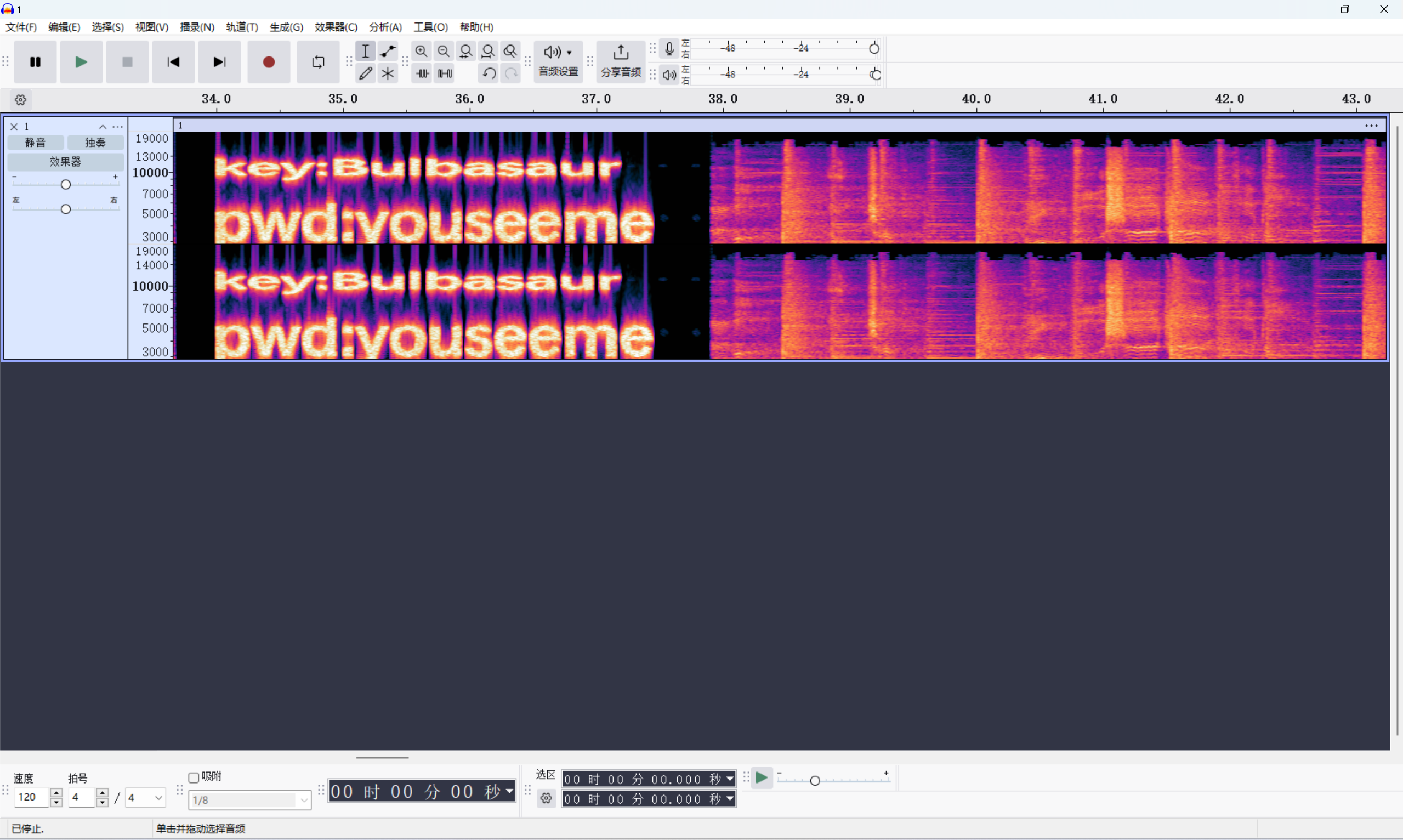Open the selection end time format dropdown
The image size is (1403, 840).
pos(730,799)
